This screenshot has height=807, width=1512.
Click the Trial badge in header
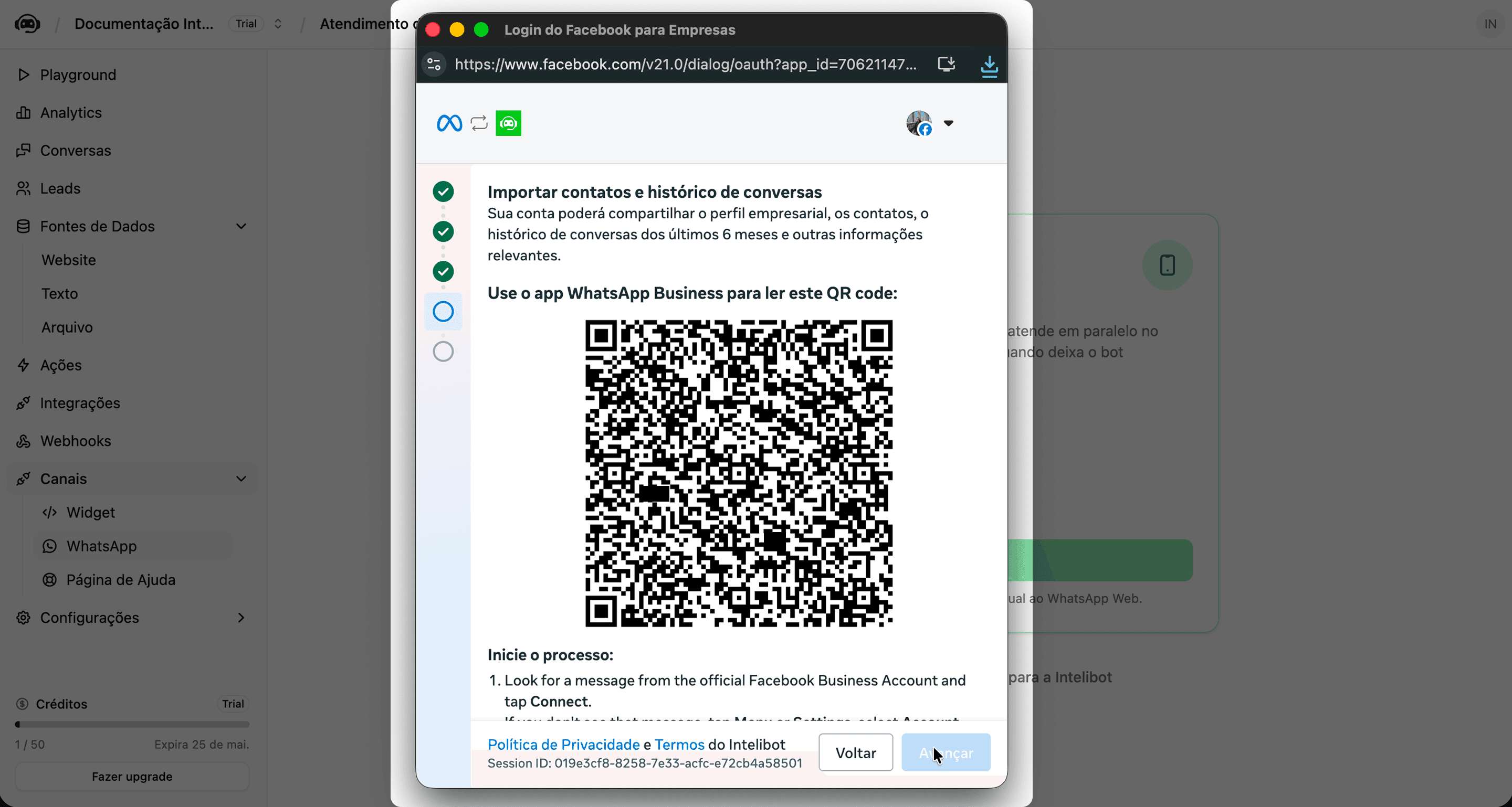pos(246,24)
